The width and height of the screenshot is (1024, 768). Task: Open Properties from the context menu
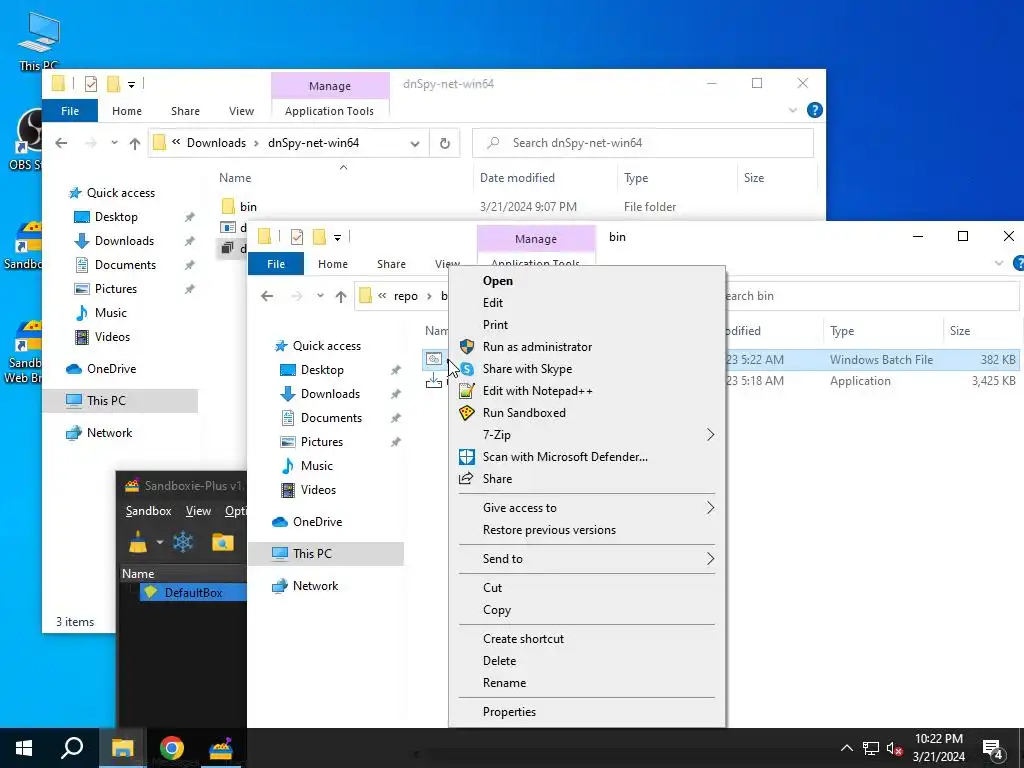click(587, 712)
